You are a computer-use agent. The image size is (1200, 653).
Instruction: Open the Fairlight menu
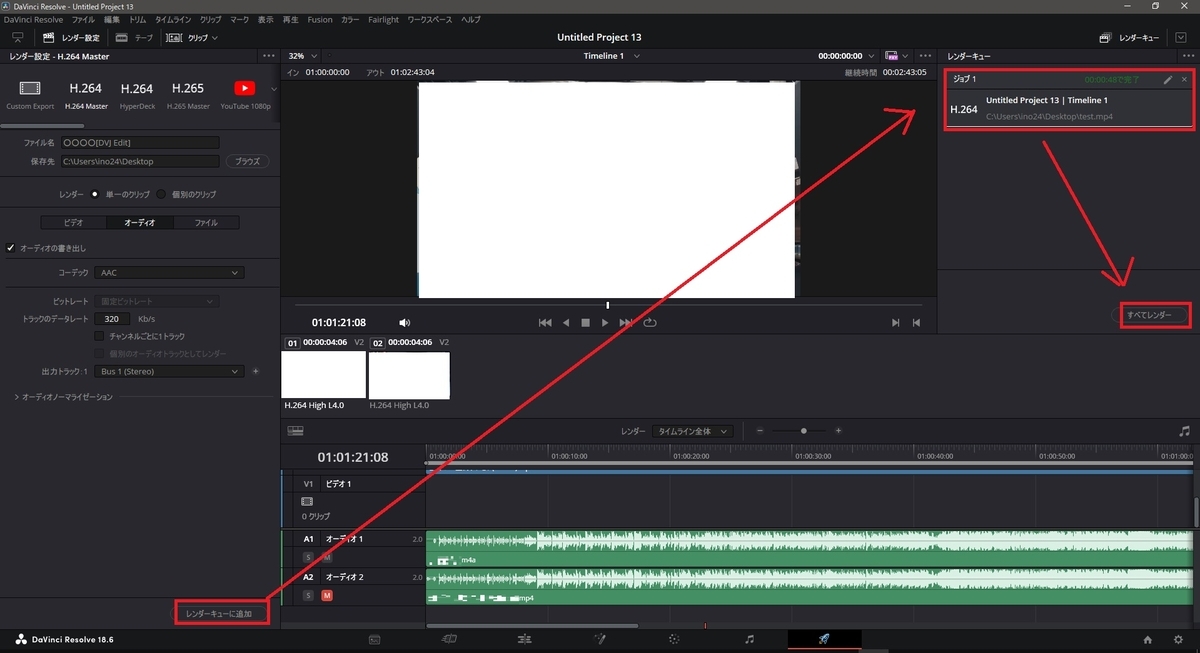383,20
